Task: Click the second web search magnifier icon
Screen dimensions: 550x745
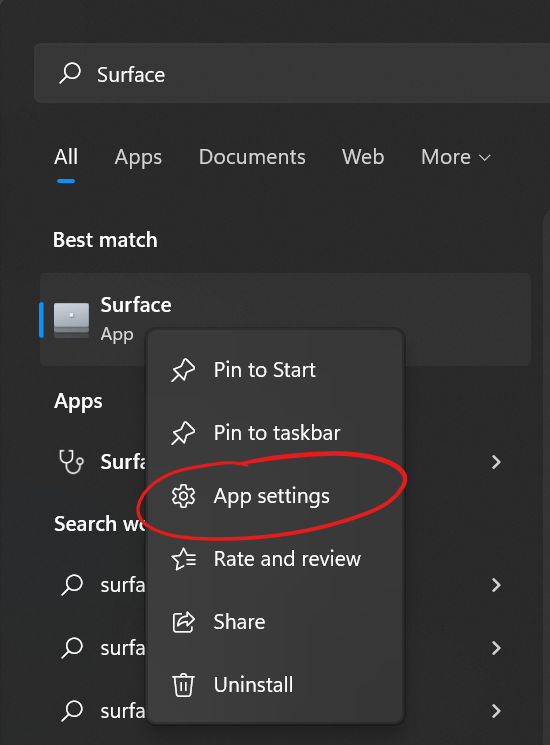Action: pos(72,648)
